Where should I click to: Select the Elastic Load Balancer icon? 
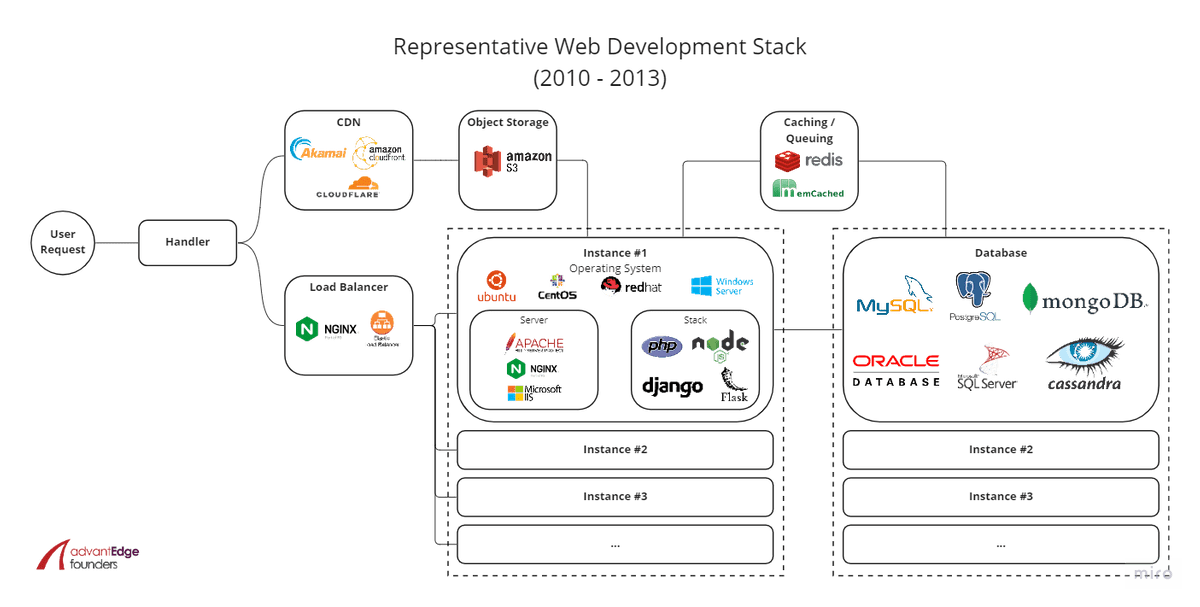point(381,328)
